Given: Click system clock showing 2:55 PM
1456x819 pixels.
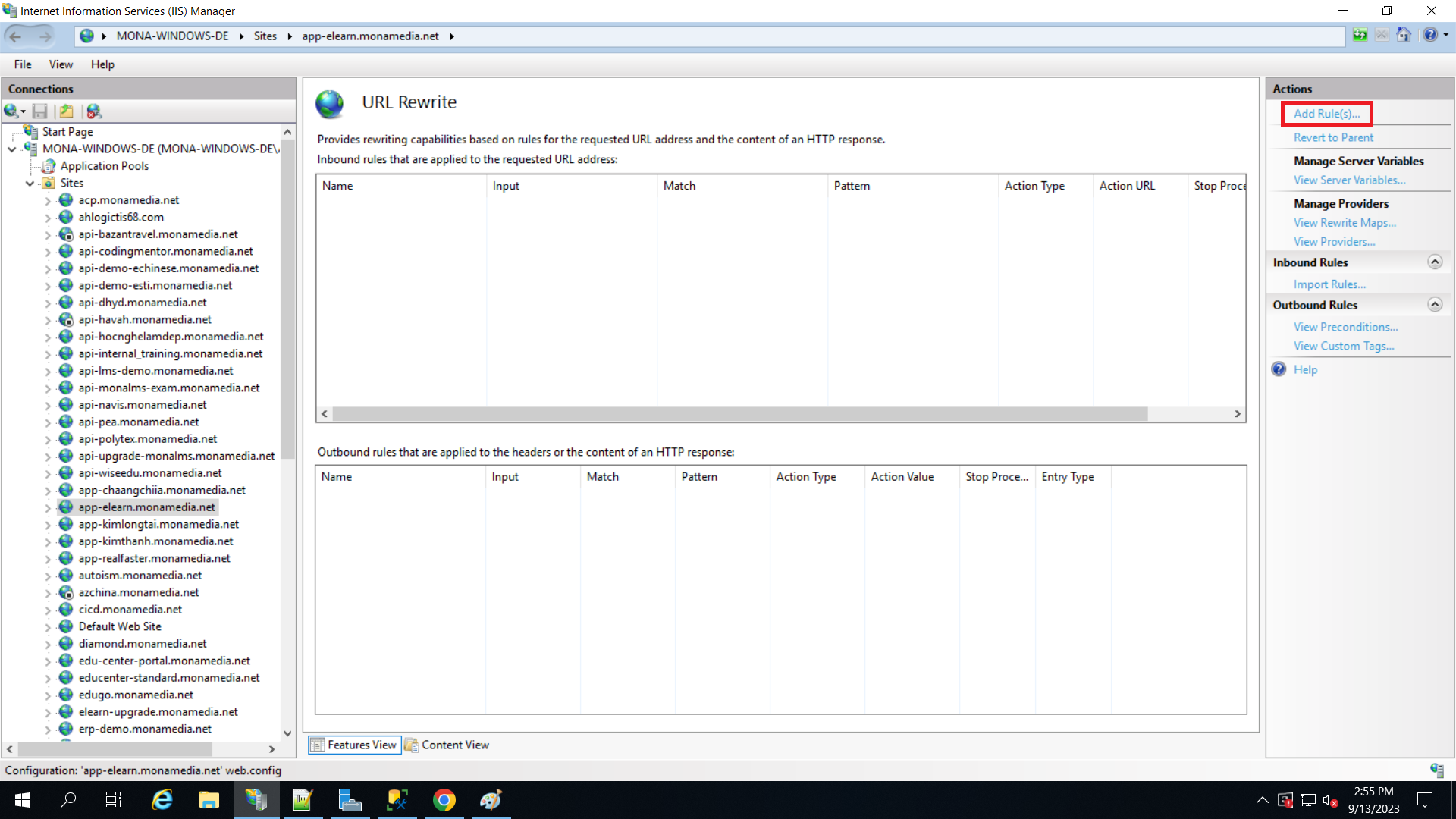Looking at the screenshot, I should point(1373,792).
